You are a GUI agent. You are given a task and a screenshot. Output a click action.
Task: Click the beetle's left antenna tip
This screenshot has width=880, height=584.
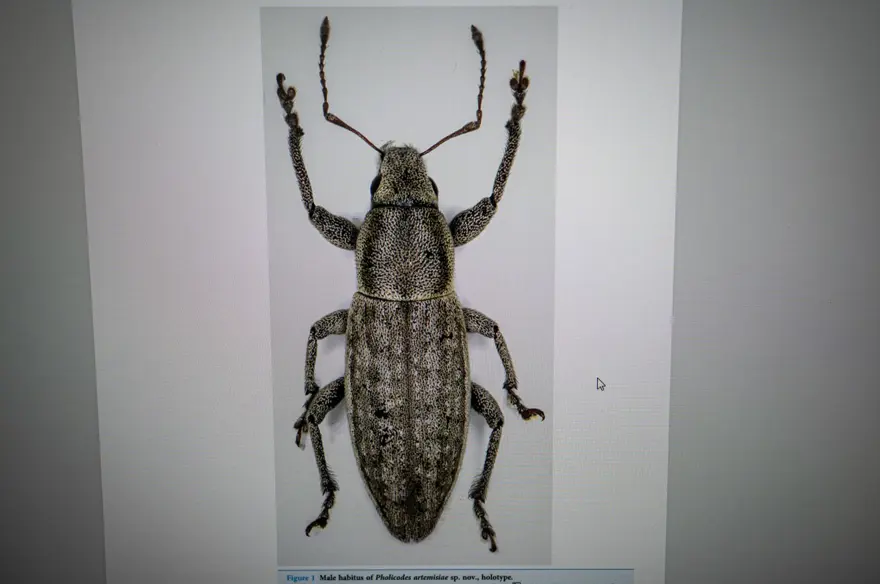pyautogui.click(x=324, y=24)
